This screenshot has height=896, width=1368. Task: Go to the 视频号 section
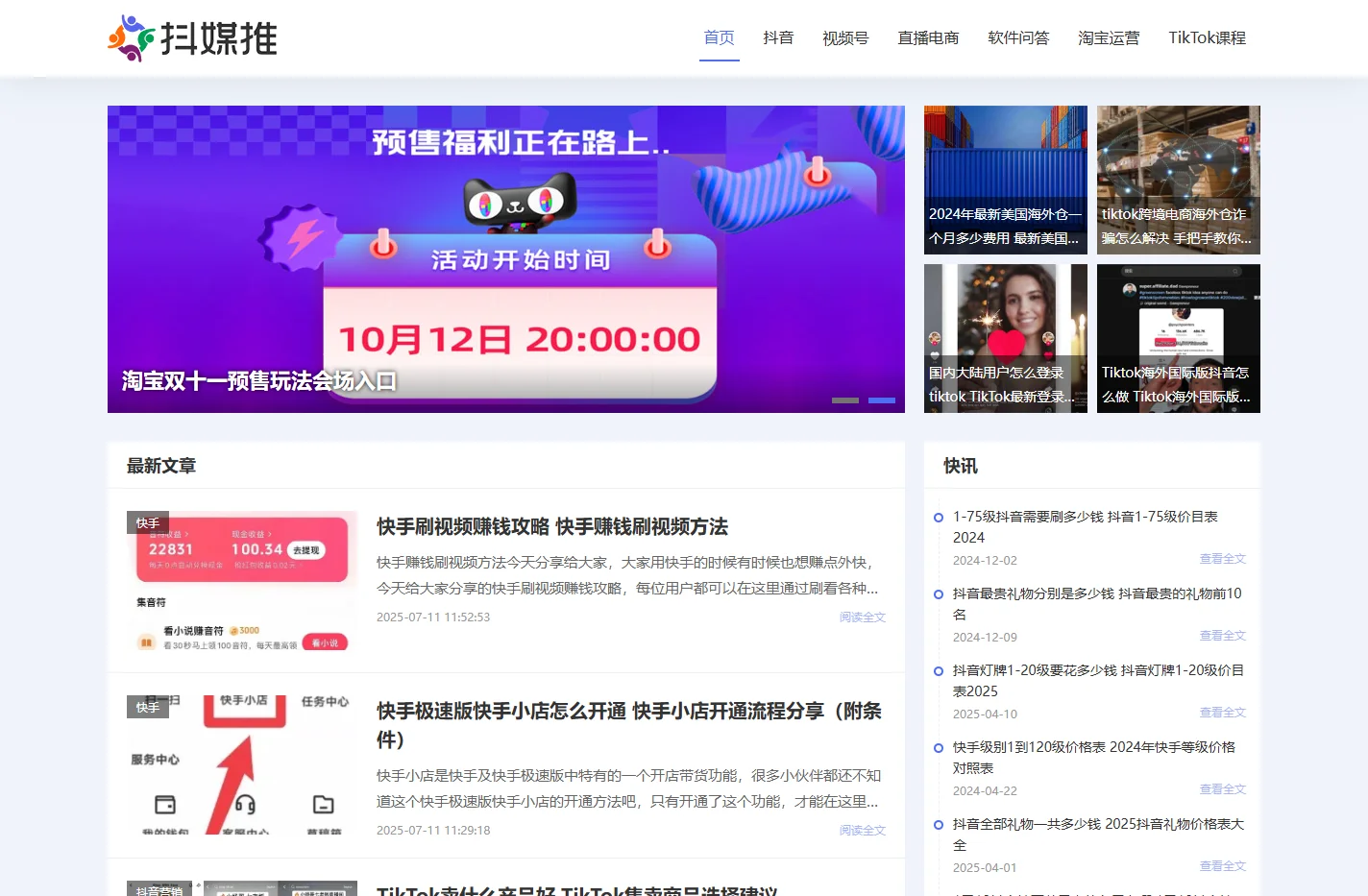point(845,38)
